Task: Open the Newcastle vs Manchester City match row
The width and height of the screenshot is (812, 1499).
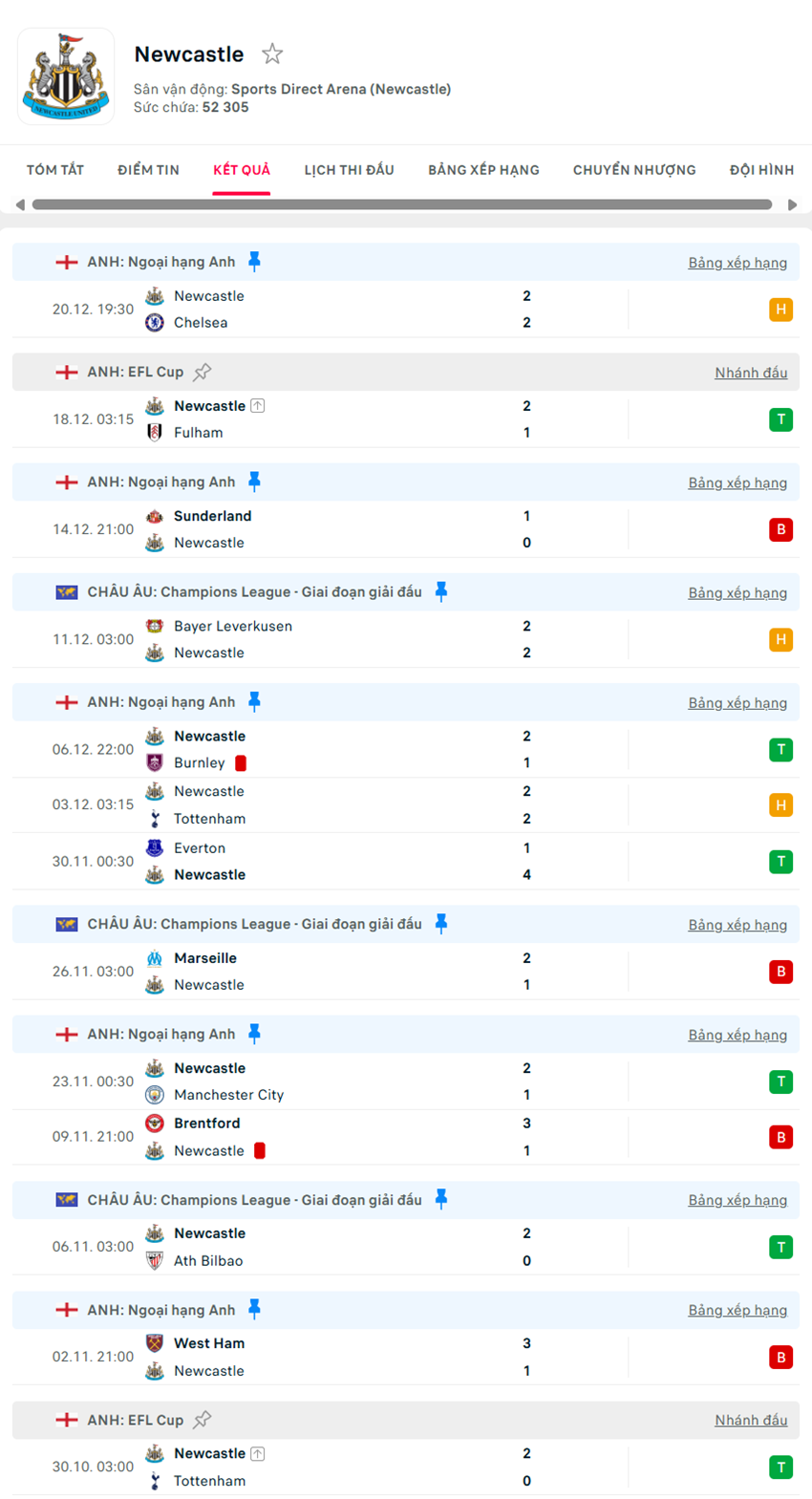Action: tap(382, 1081)
